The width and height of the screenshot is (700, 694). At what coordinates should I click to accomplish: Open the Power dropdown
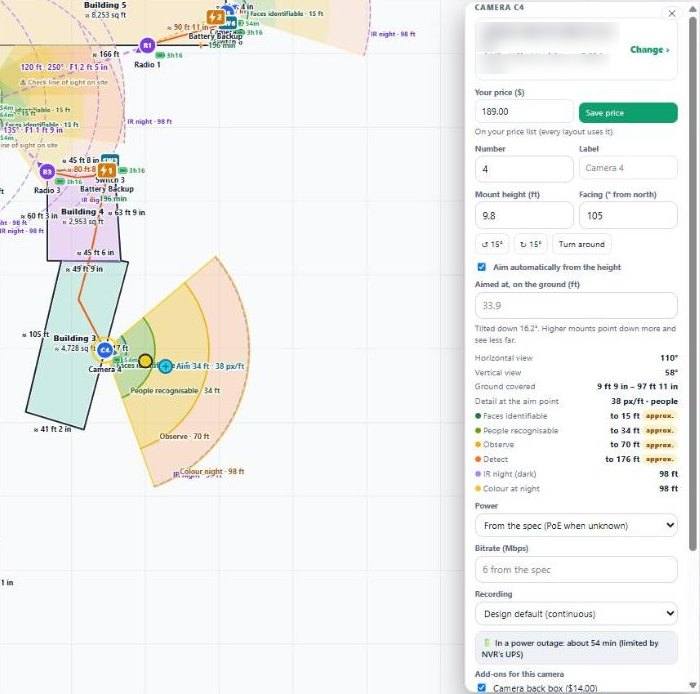(x=576, y=525)
